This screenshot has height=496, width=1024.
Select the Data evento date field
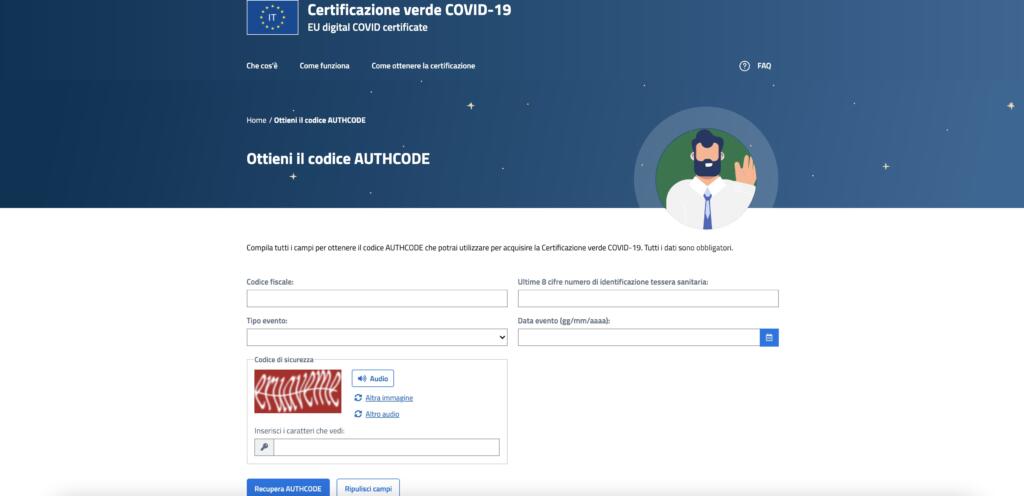pos(638,338)
